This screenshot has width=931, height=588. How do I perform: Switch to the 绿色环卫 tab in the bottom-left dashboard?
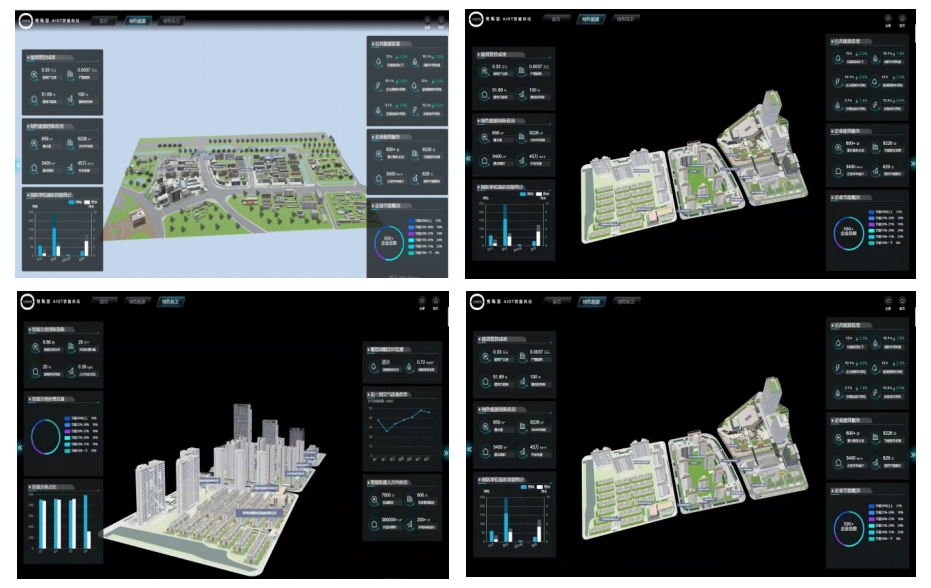tap(171, 300)
